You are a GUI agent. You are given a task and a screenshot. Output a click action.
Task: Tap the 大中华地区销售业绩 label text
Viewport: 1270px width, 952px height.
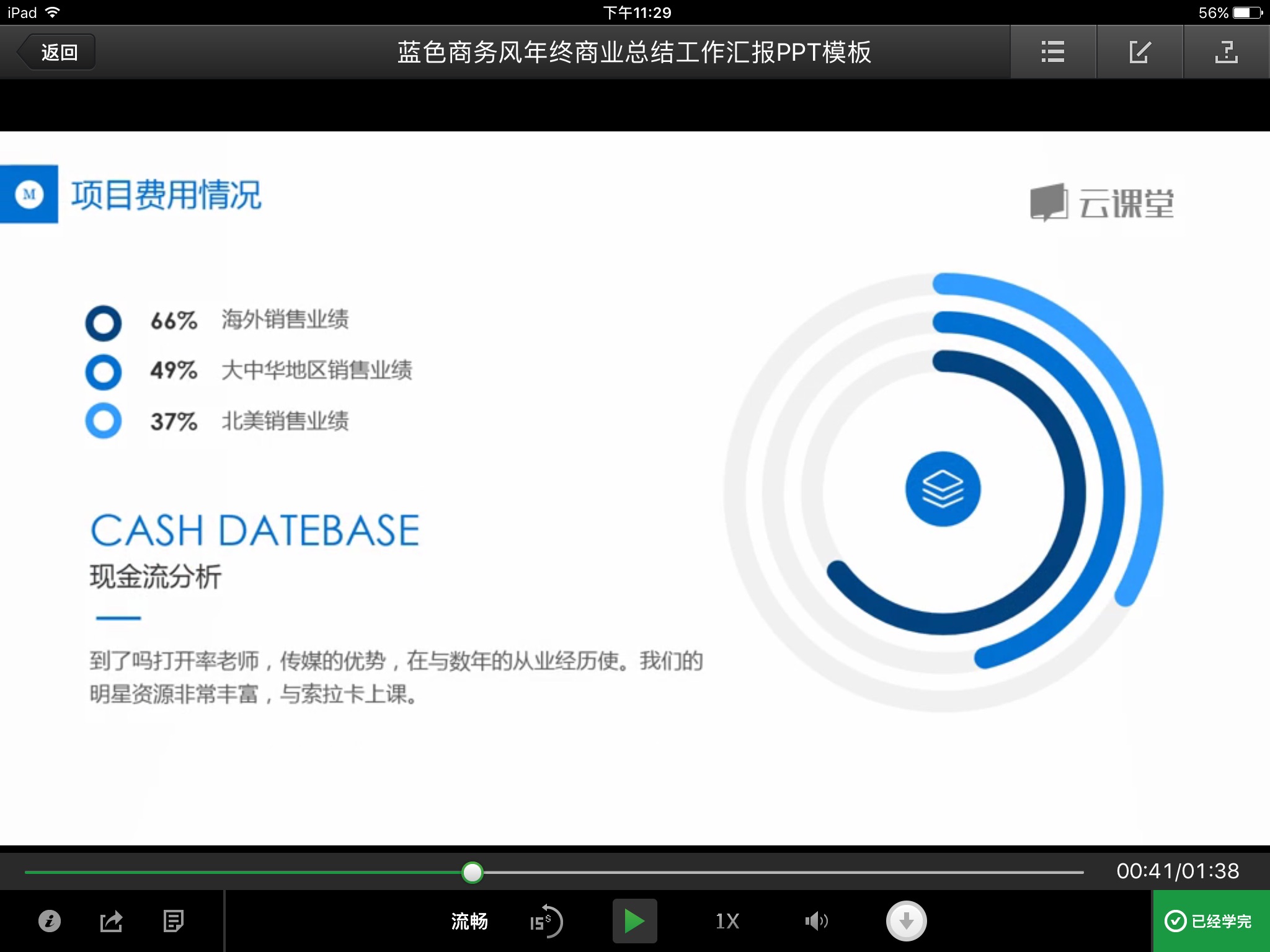coord(317,370)
